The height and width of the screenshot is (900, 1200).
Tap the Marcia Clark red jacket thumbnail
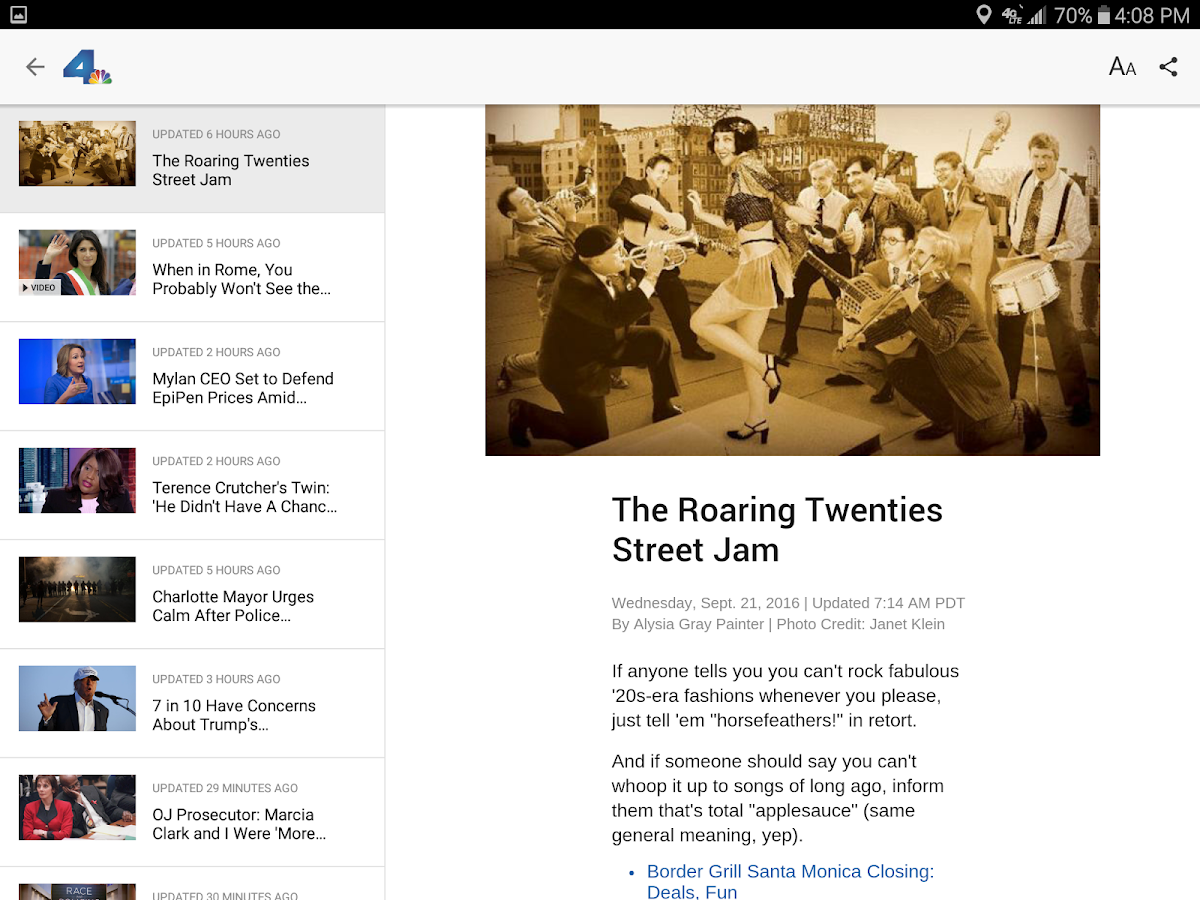pos(77,808)
